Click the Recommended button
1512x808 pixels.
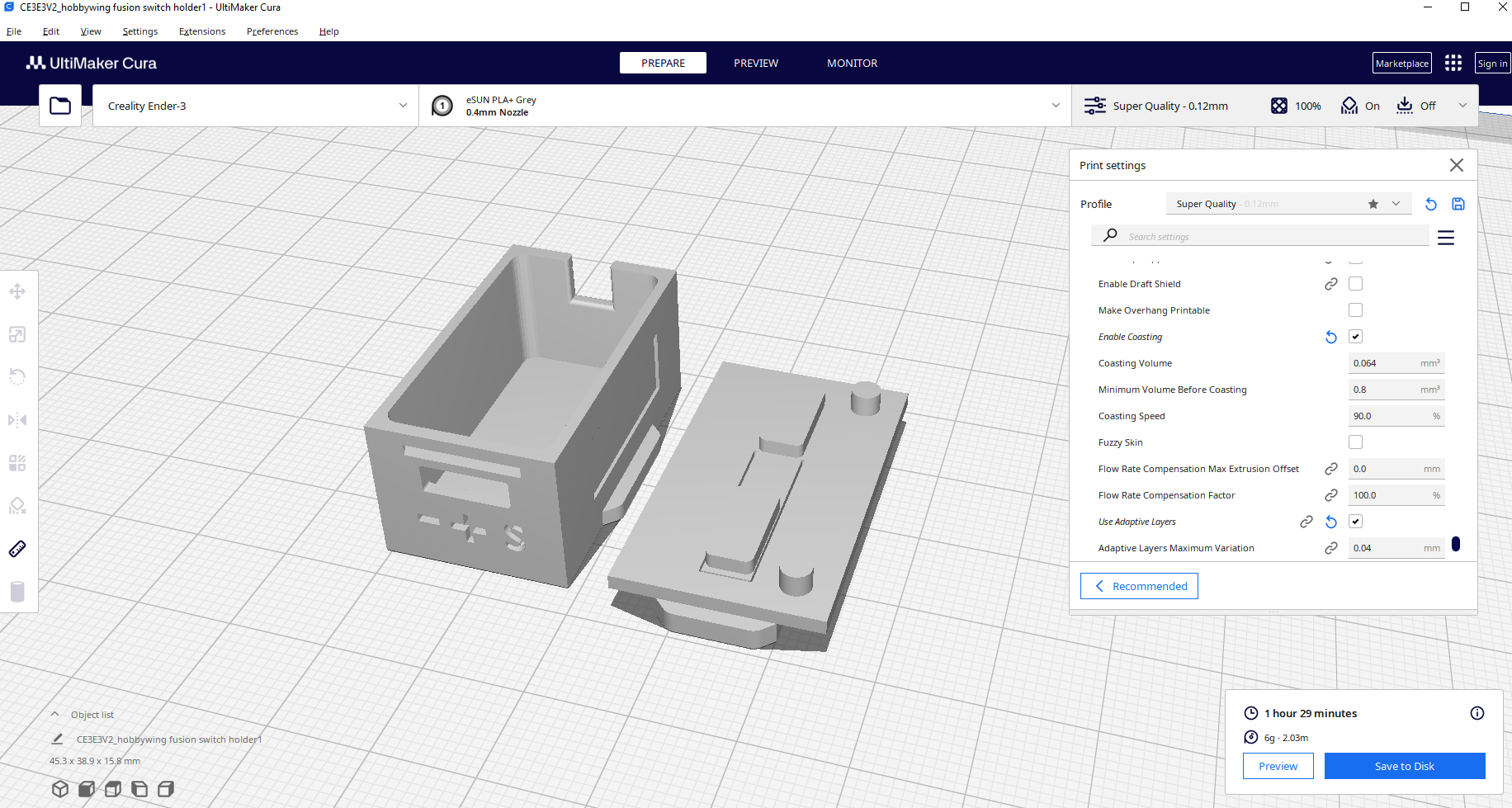(1139, 586)
